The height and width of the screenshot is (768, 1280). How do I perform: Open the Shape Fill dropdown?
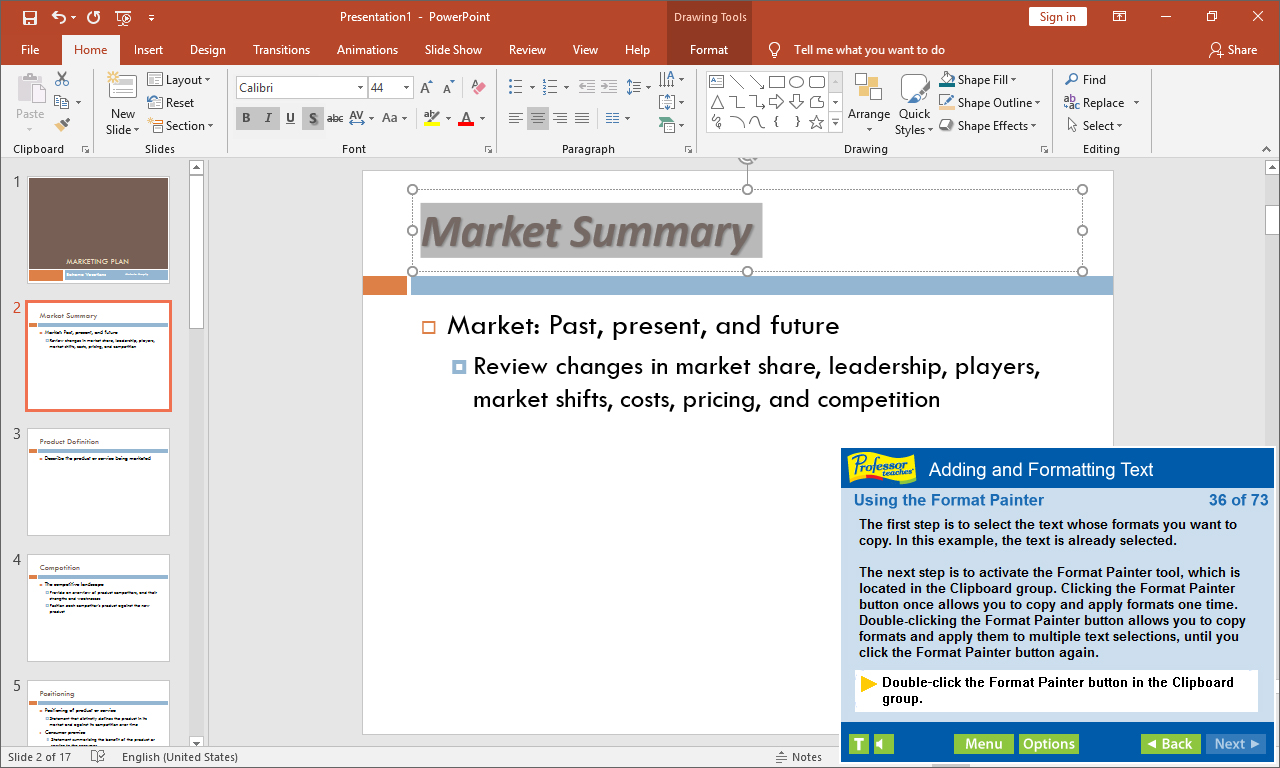tap(1013, 80)
